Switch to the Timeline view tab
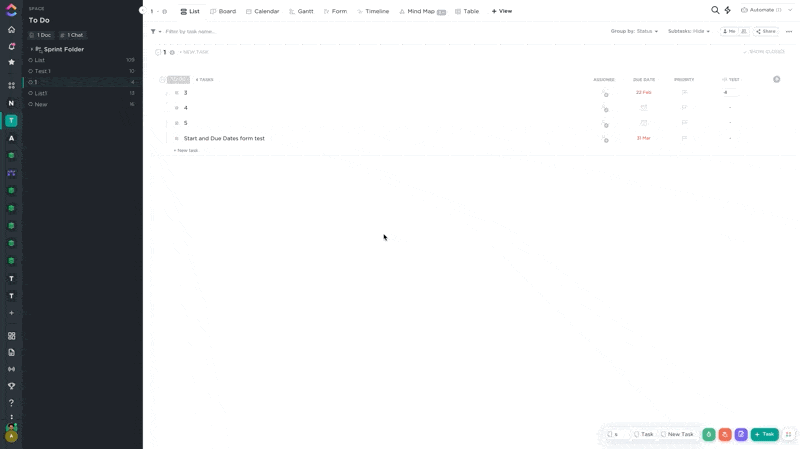The height and width of the screenshot is (449, 800). coord(373,11)
